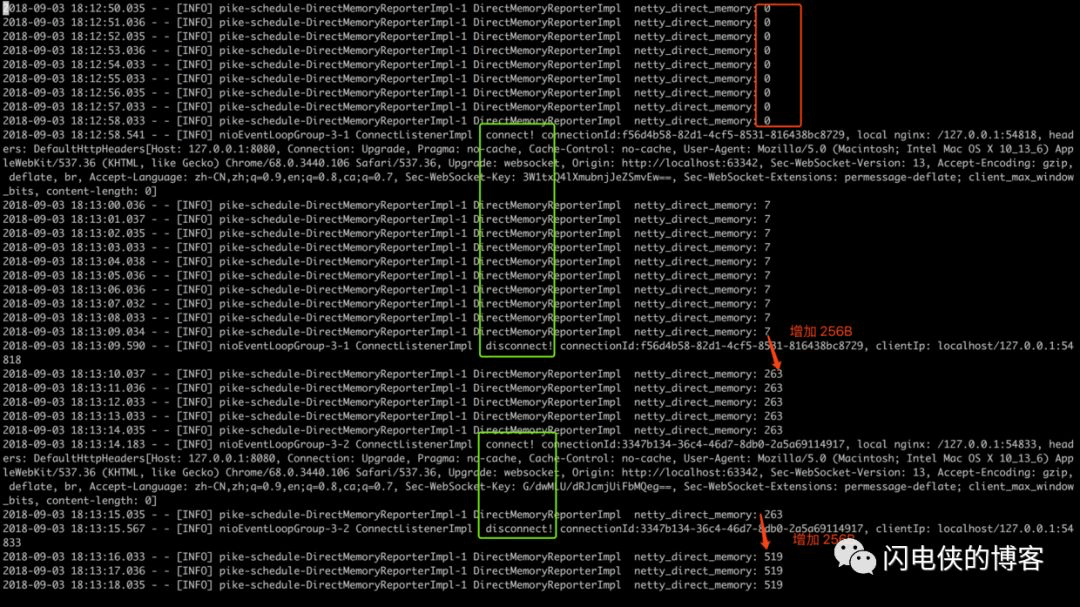Click the origin URL http://localhost:63342 in first header
Image resolution: width=1080 pixels, height=607 pixels.
coord(689,163)
